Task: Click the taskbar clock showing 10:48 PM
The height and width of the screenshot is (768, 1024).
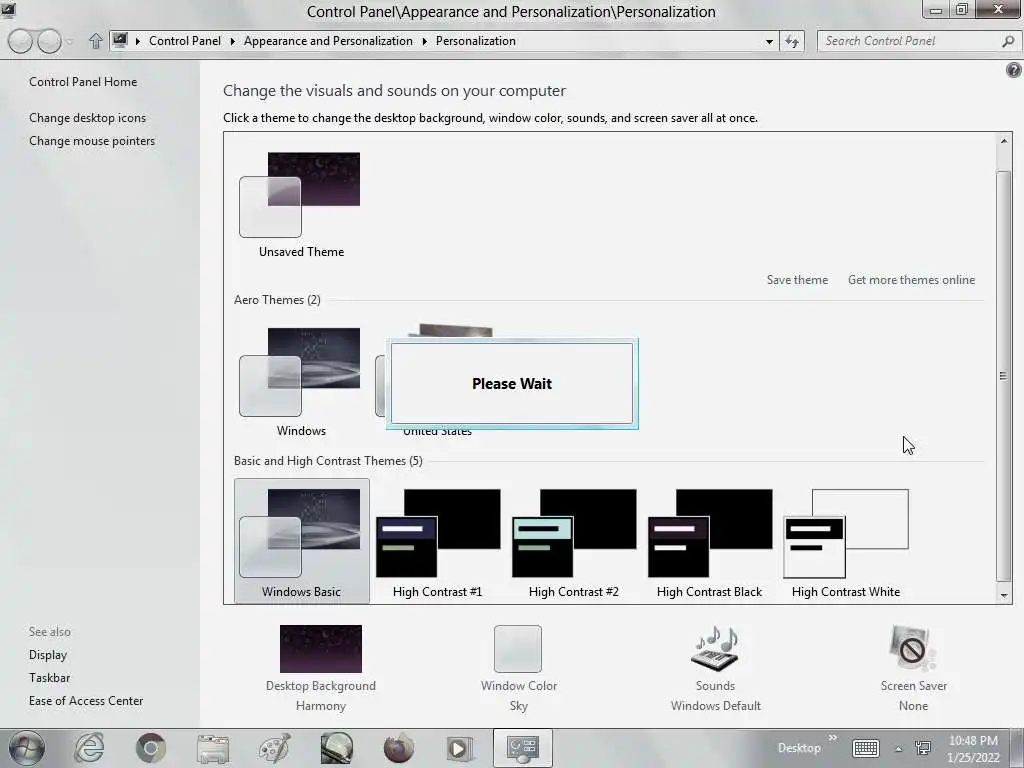Action: pos(973,749)
